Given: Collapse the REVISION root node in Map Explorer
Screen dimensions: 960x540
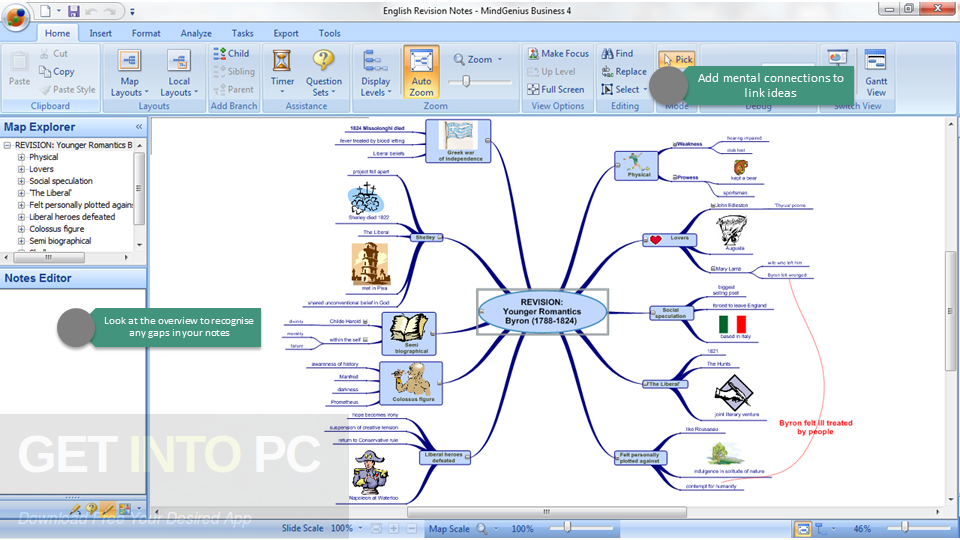Looking at the screenshot, I should pos(7,145).
